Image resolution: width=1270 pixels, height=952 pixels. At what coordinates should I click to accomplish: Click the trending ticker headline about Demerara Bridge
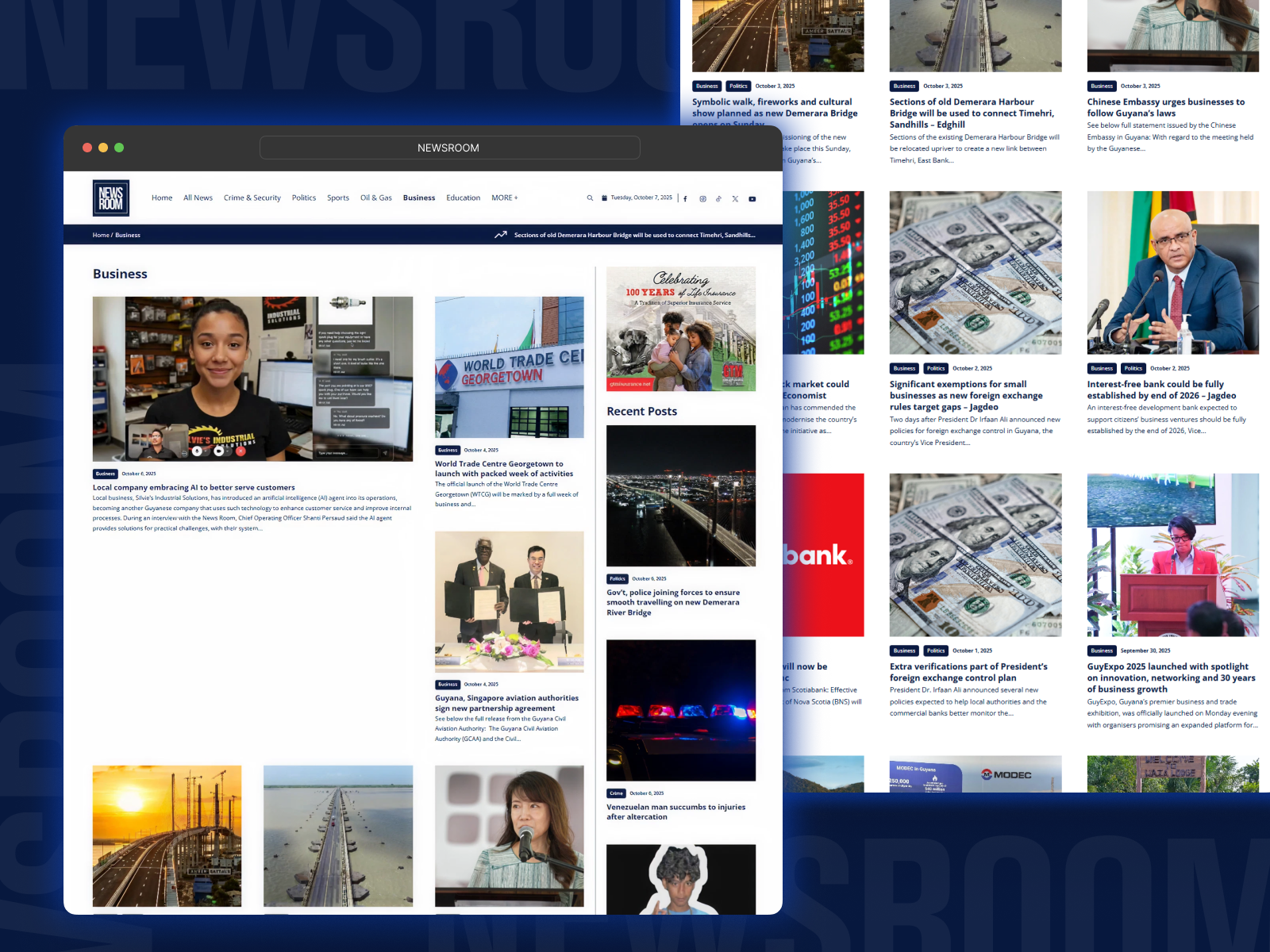pyautogui.click(x=634, y=236)
